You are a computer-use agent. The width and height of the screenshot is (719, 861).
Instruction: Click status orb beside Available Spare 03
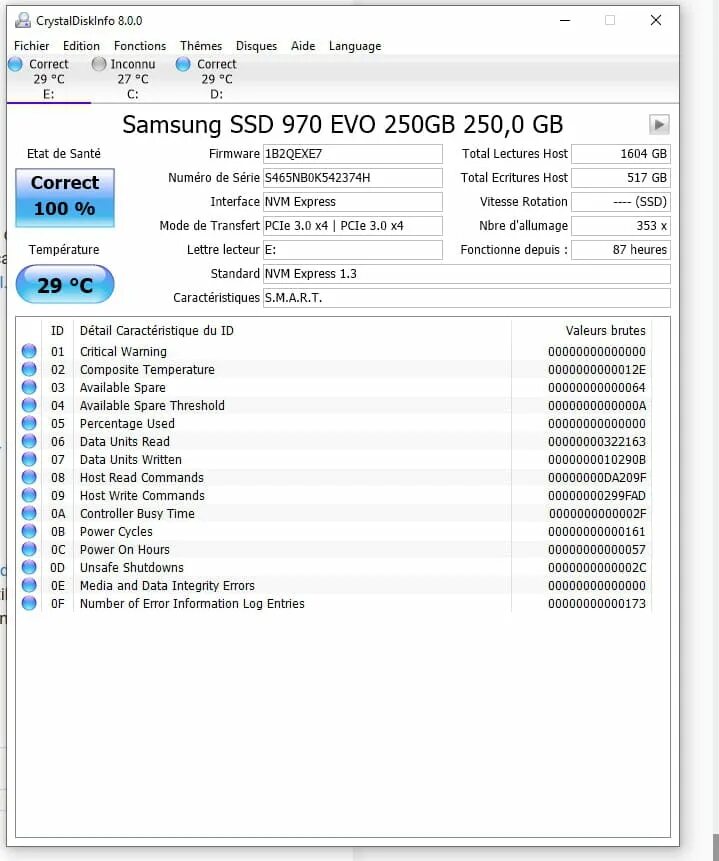29,387
